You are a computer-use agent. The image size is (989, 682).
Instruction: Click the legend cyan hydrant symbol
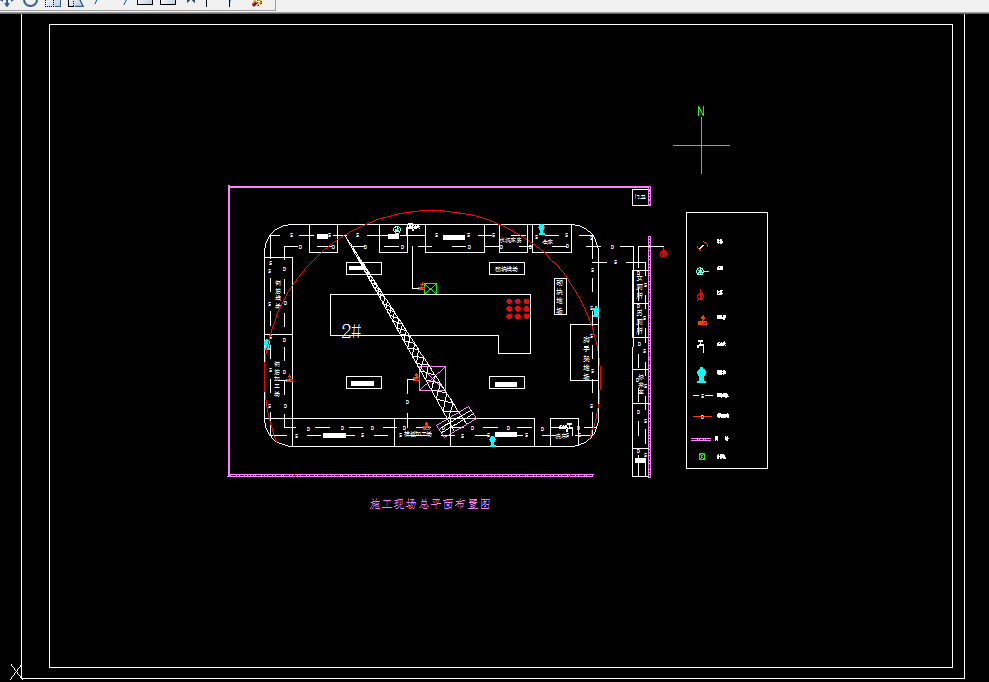pyautogui.click(x=701, y=375)
